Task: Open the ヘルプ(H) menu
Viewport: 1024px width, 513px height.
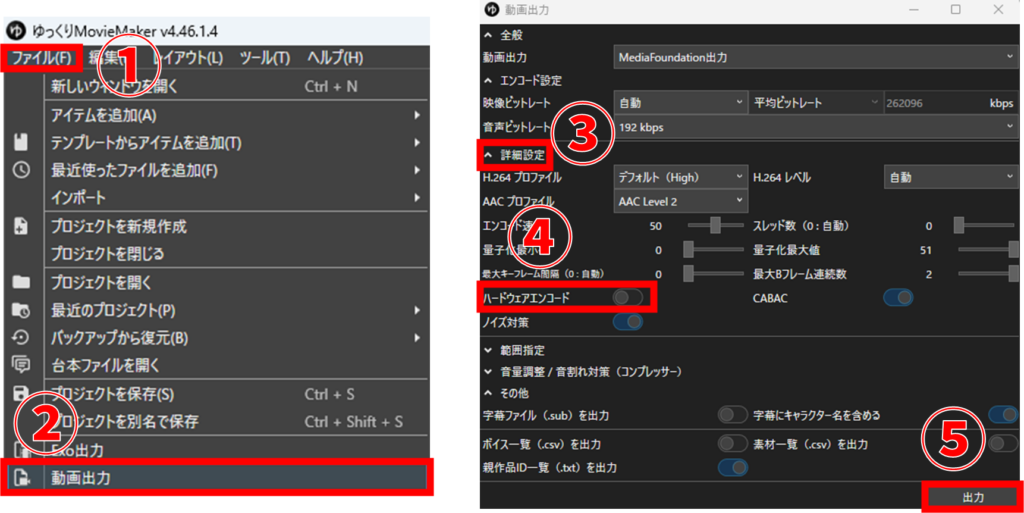Action: point(335,57)
